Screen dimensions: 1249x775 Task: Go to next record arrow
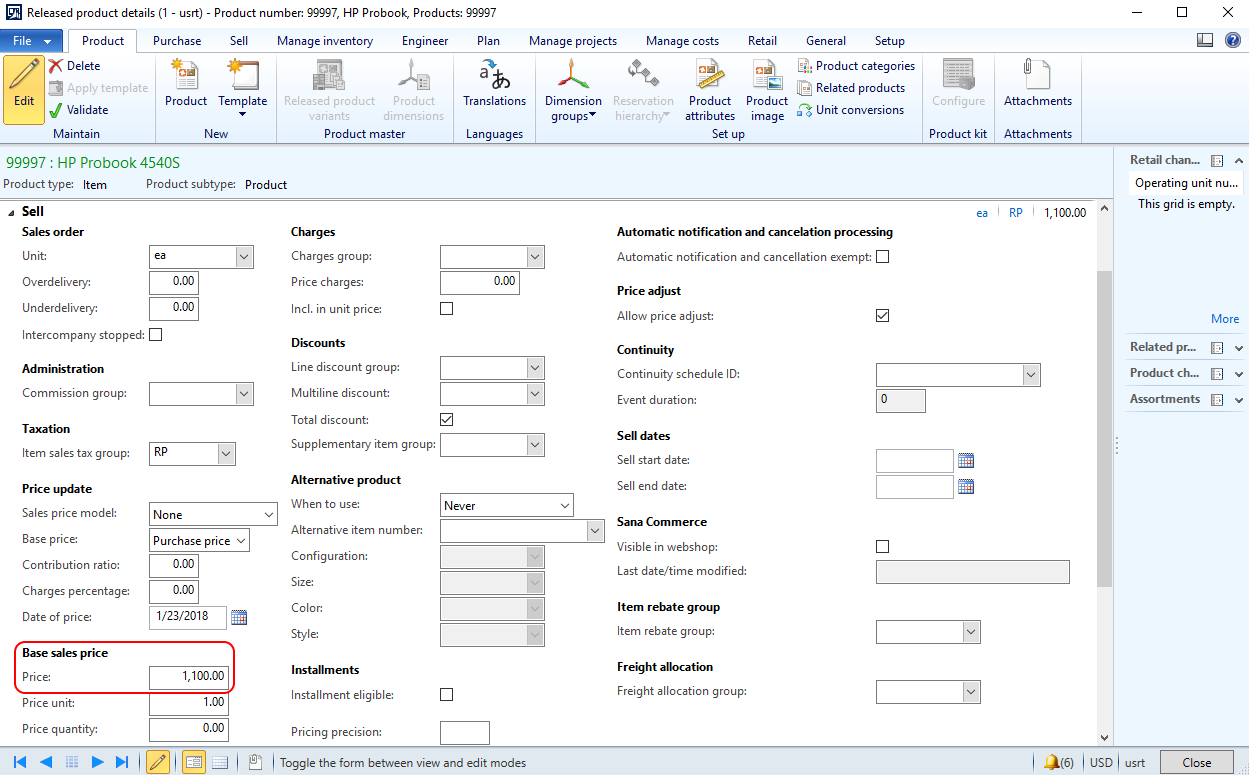tap(97, 762)
